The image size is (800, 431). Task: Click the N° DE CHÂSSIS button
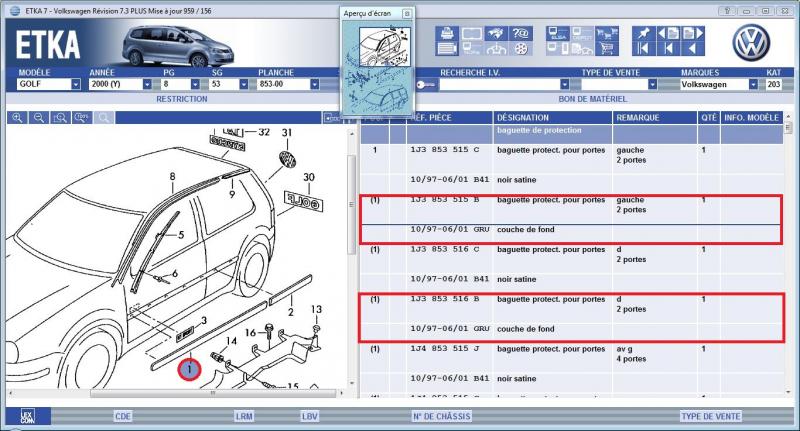click(441, 416)
